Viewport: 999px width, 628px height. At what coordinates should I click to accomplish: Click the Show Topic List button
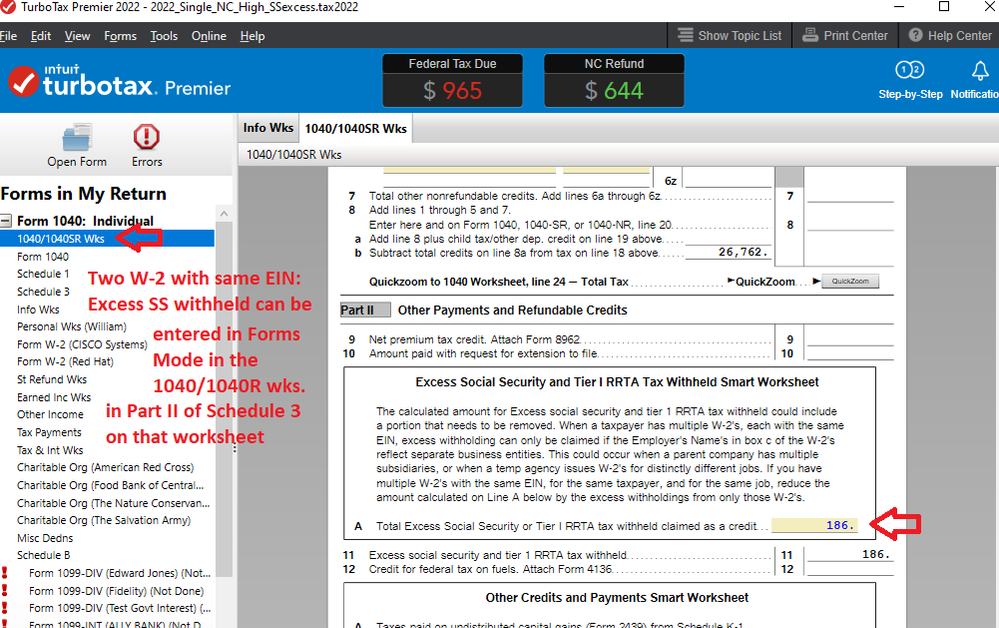(x=729, y=35)
